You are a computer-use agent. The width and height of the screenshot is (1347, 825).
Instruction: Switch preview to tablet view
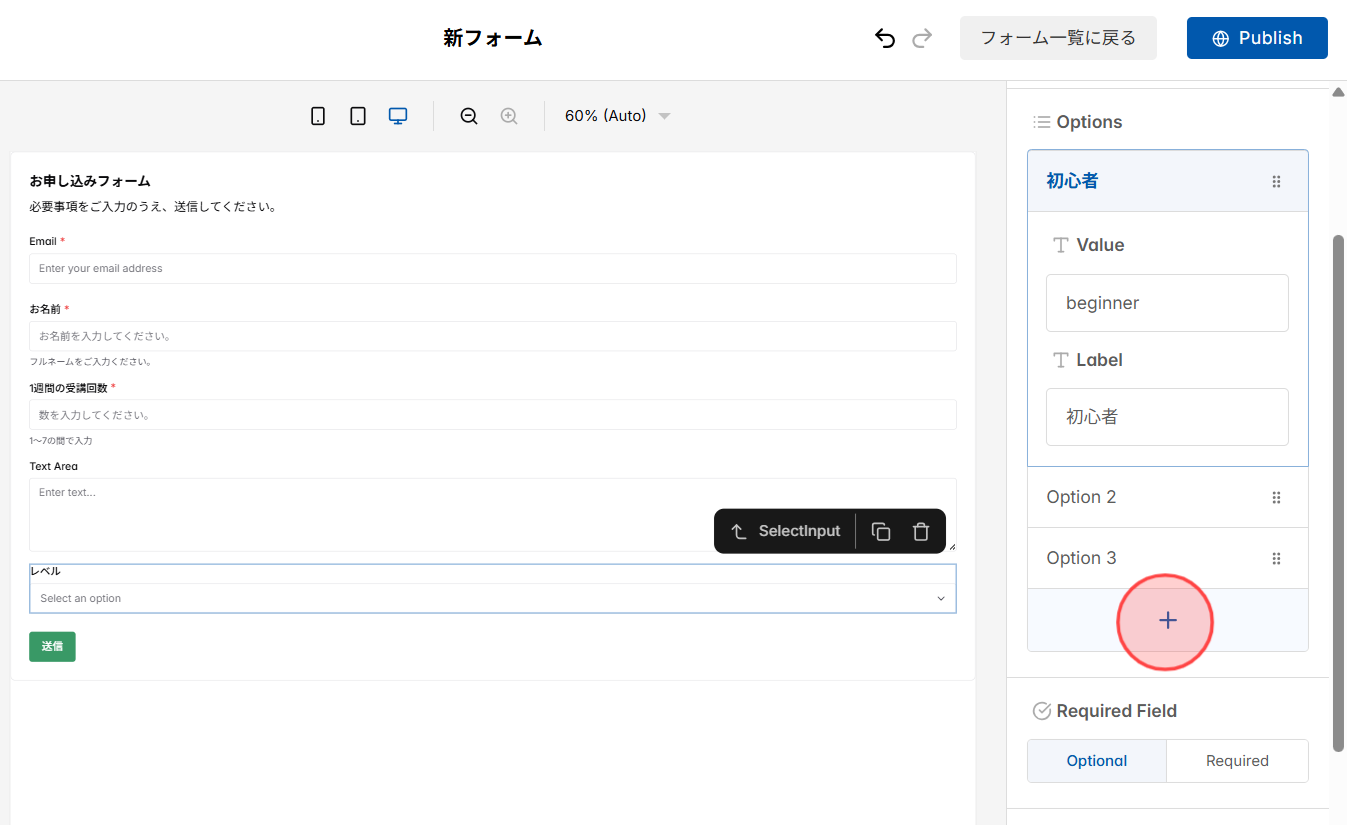[x=358, y=115]
